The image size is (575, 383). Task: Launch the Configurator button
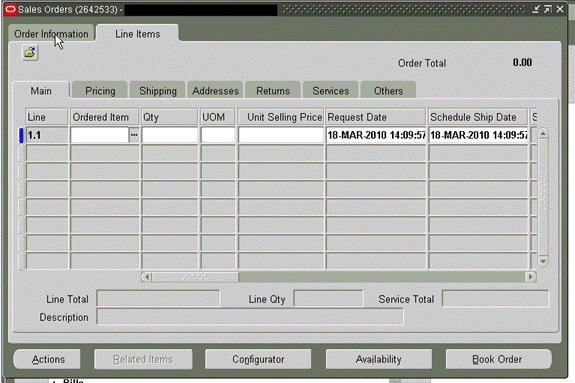258,359
